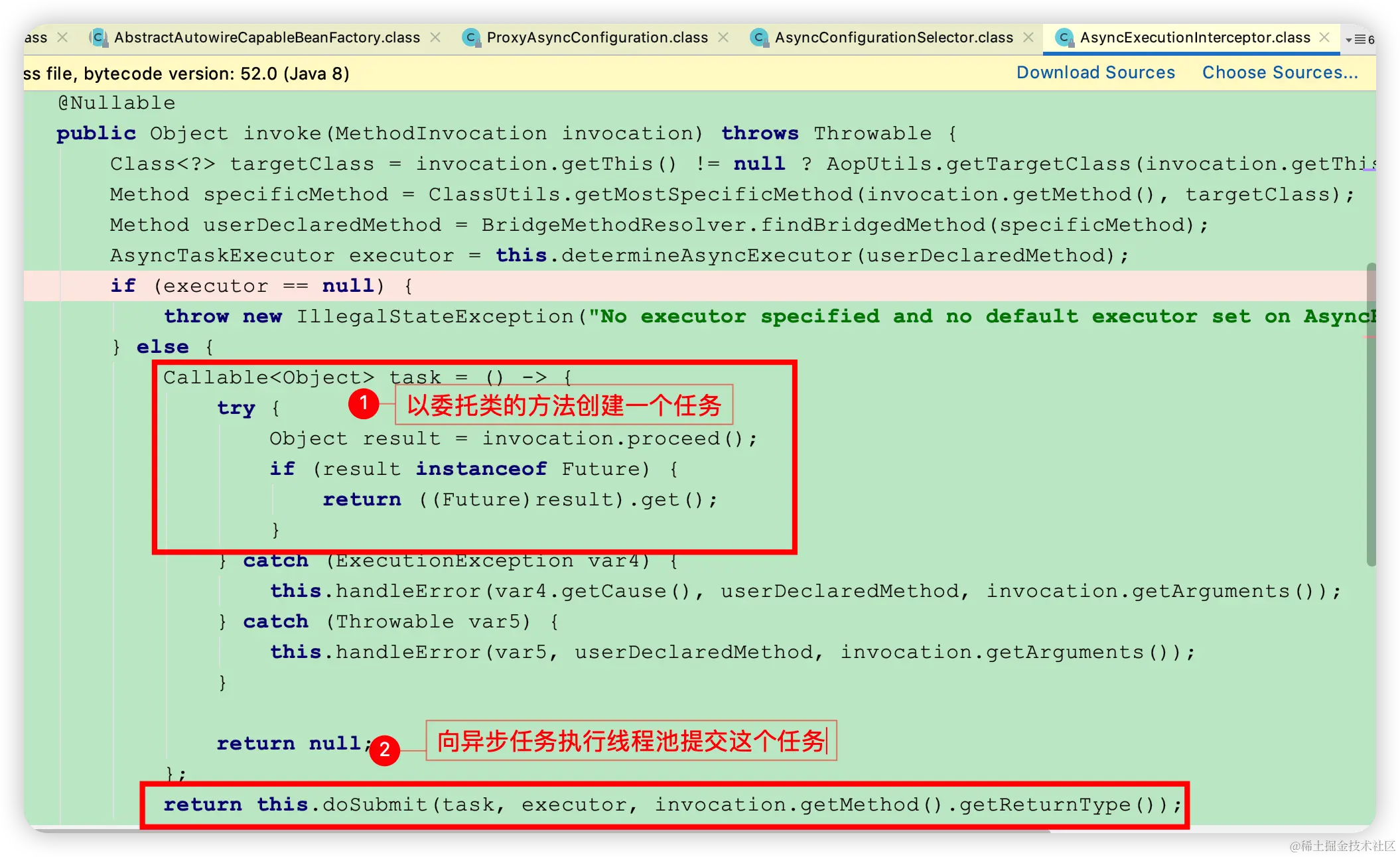This screenshot has height=857, width=1400.
Task: Click the red numbered marker 2 annotation
Action: 384,750
